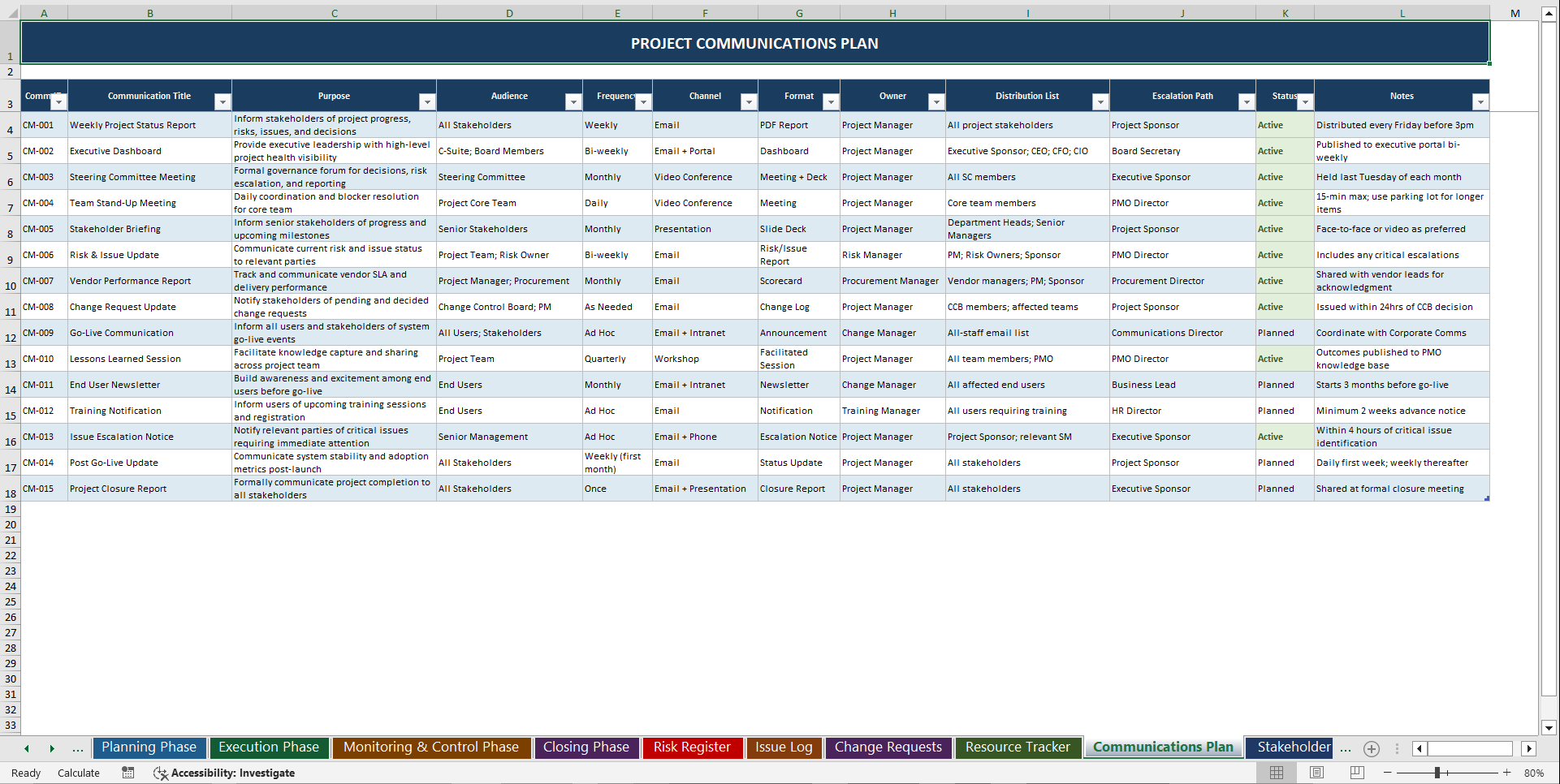Show more sheet tabs via right ellipsis

tap(1346, 748)
